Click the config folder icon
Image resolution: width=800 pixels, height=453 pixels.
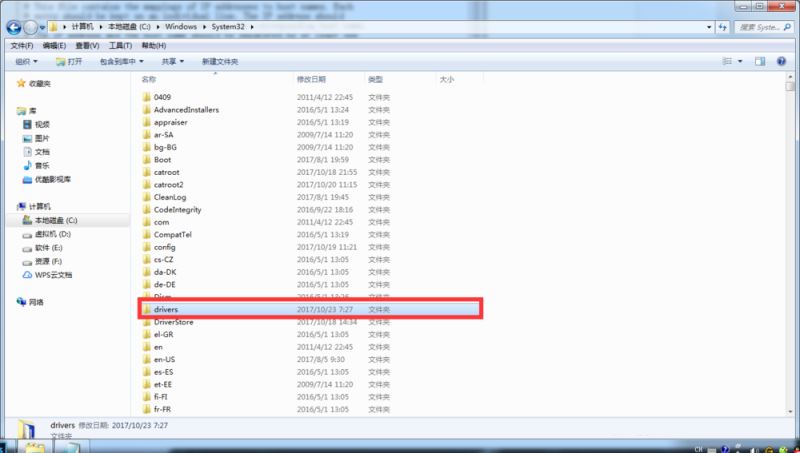tap(147, 247)
